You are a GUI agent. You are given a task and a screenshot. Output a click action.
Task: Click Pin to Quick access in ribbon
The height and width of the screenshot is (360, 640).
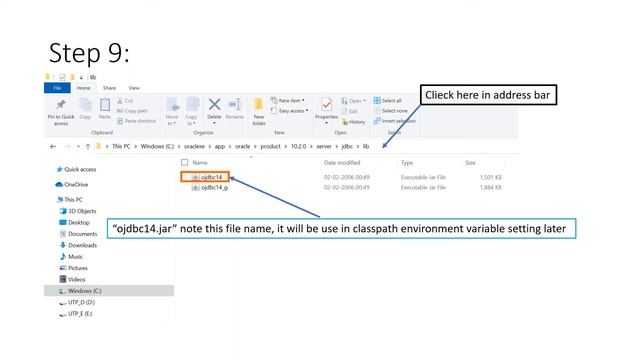61,112
